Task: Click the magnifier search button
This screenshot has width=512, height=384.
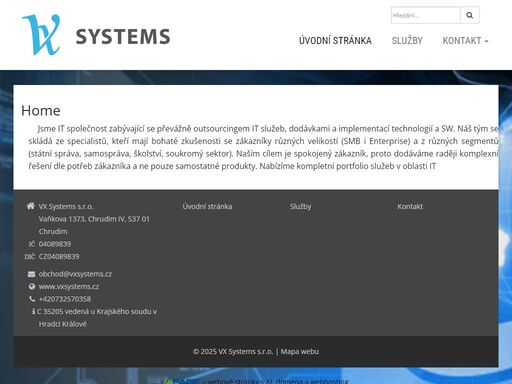Action: (x=470, y=15)
